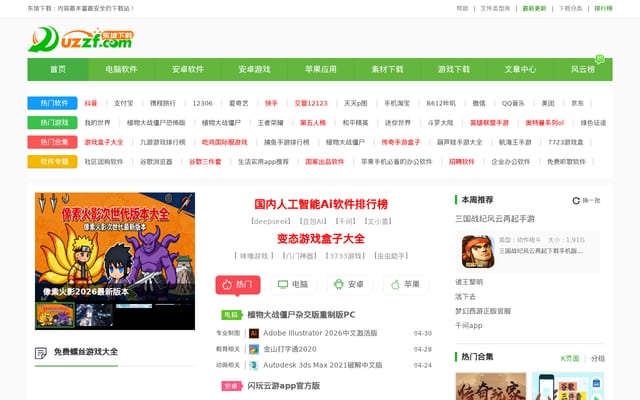Viewport: 640px width, 400px height.
Task: Click the 分组 link in 热门合集
Action: 598,359
